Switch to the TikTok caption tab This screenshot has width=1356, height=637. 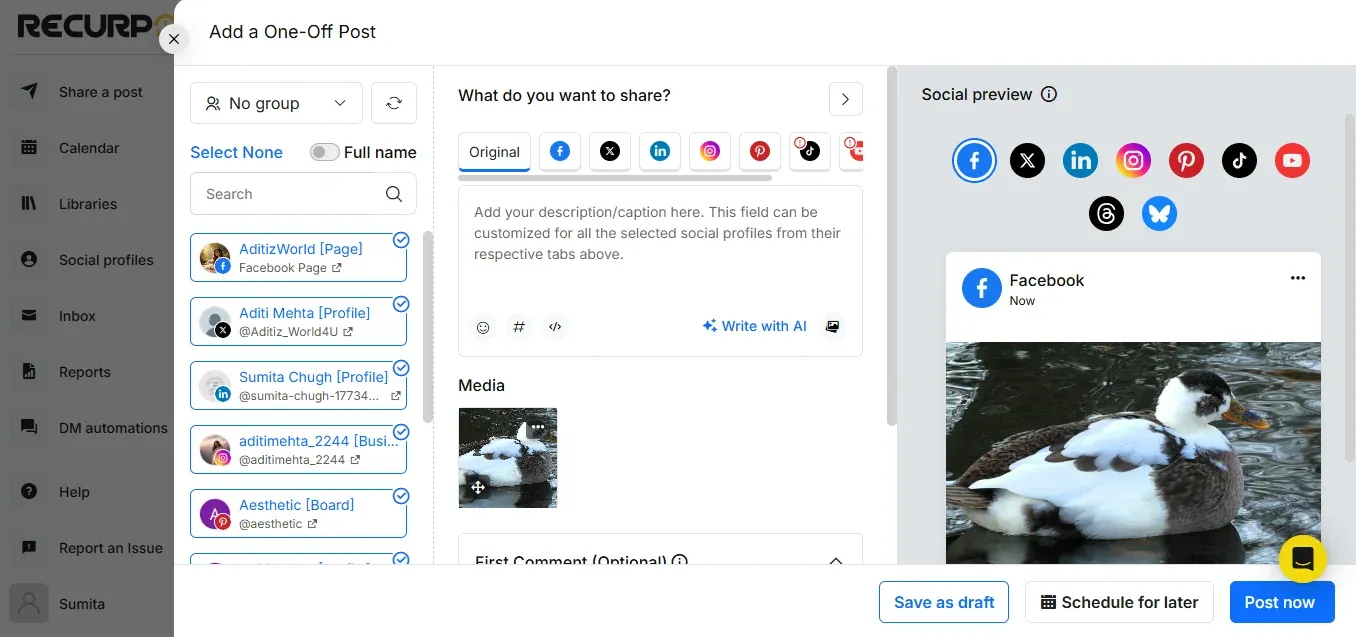tap(810, 151)
